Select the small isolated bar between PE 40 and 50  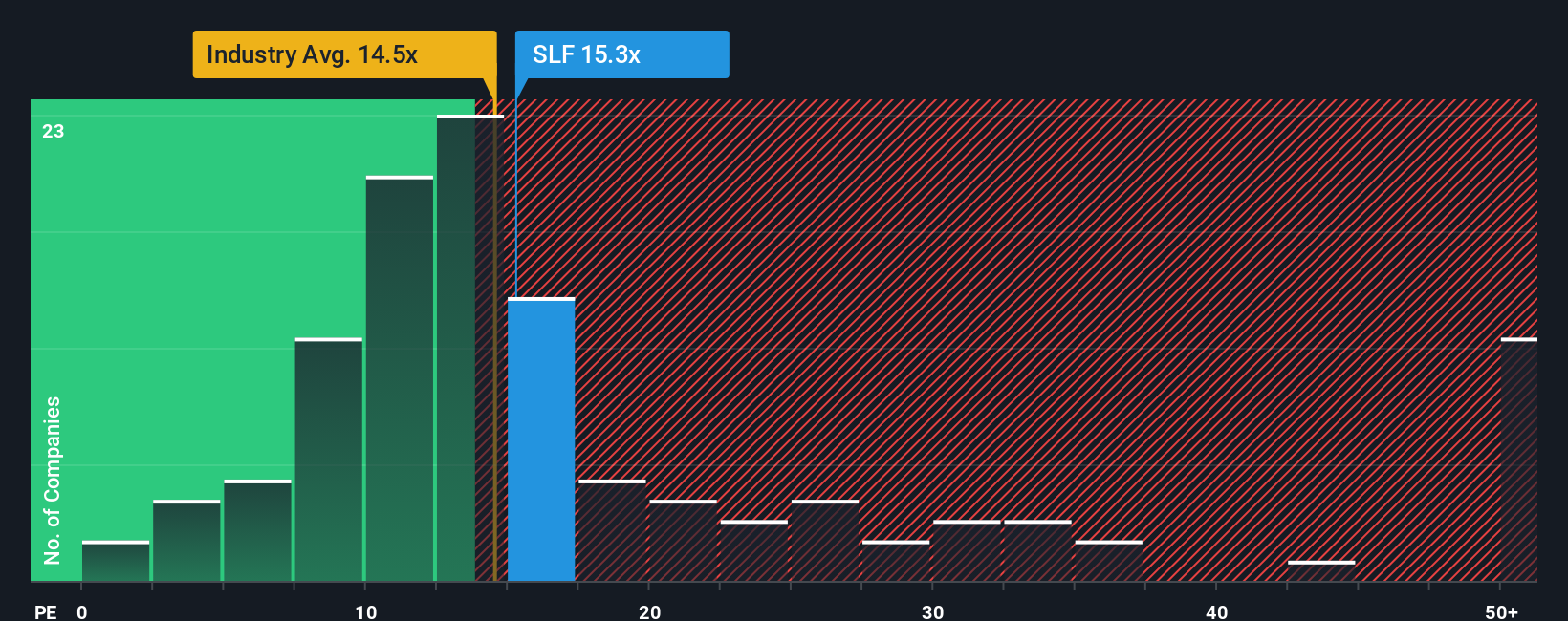(1321, 571)
